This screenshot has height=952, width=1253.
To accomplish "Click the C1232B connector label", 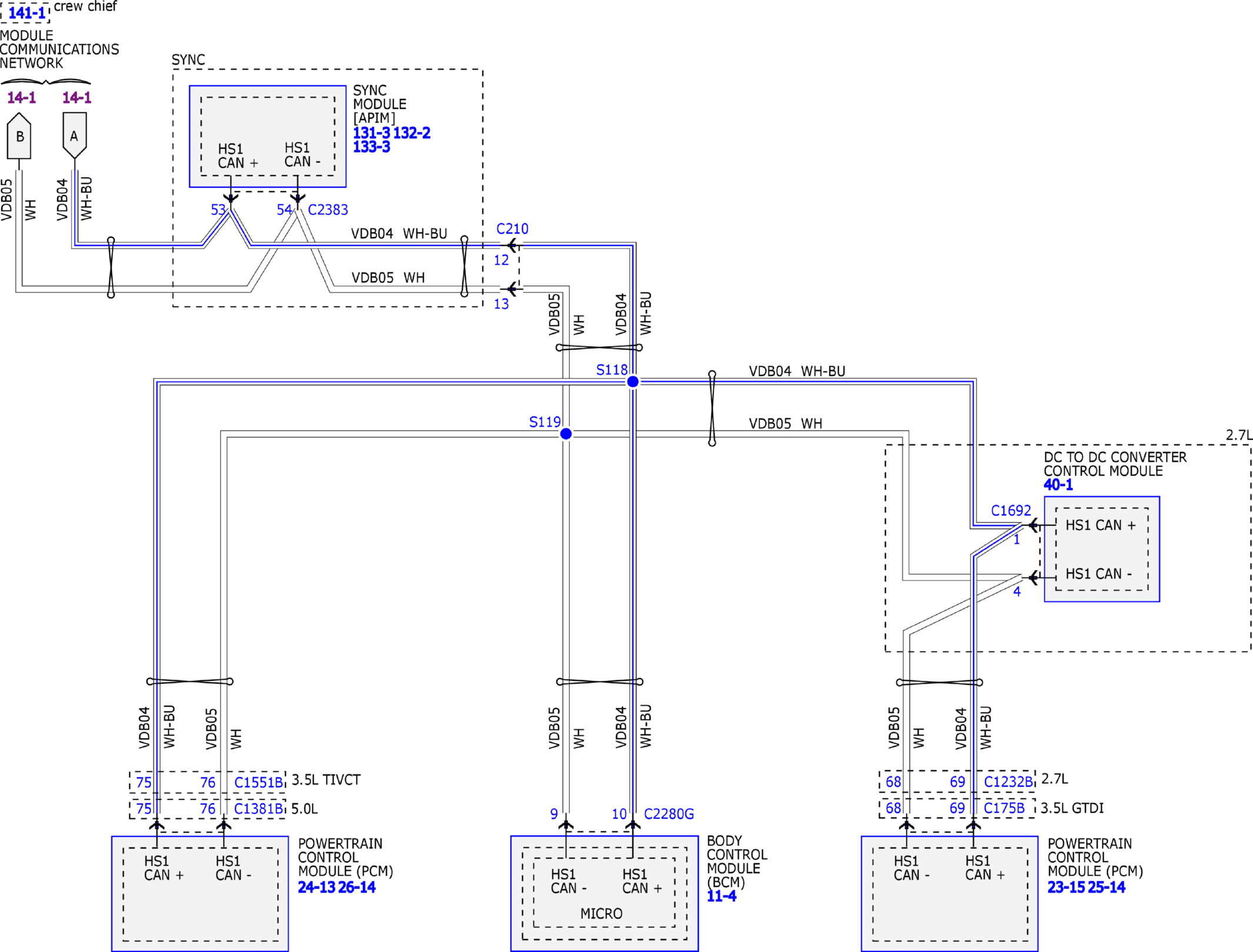I will [1008, 782].
